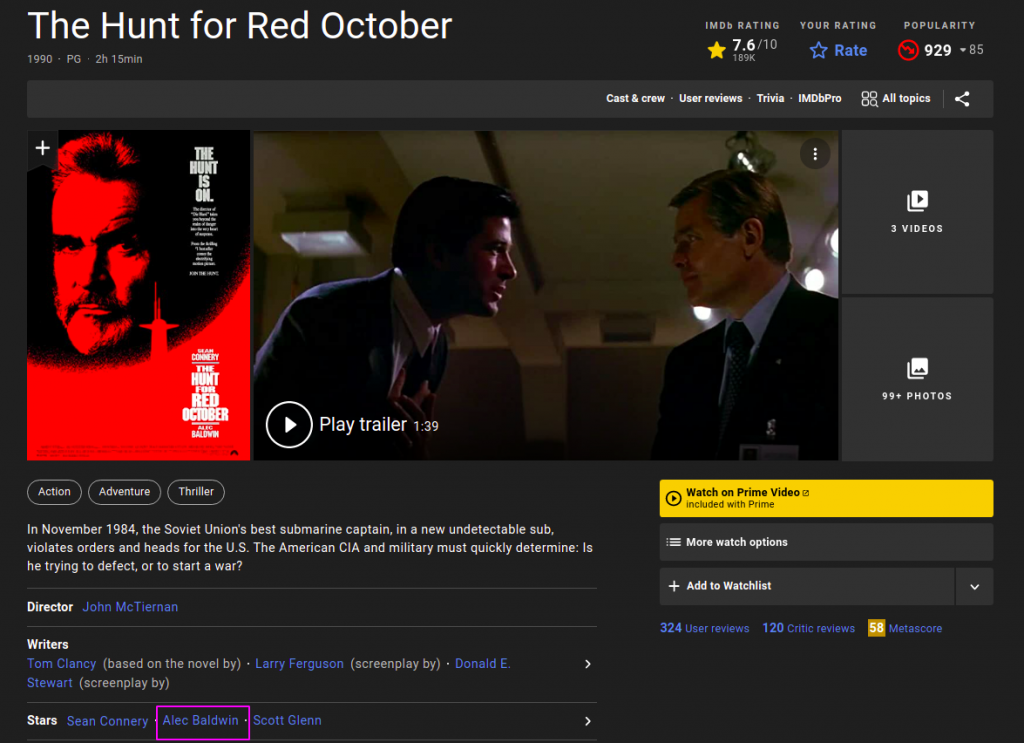Image resolution: width=1024 pixels, height=743 pixels.
Task: Open the 3 Videos gallery tile
Action: point(917,212)
